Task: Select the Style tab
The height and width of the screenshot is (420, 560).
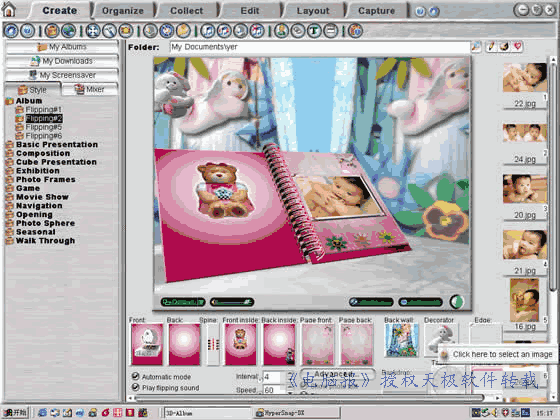Action: click(x=33, y=89)
